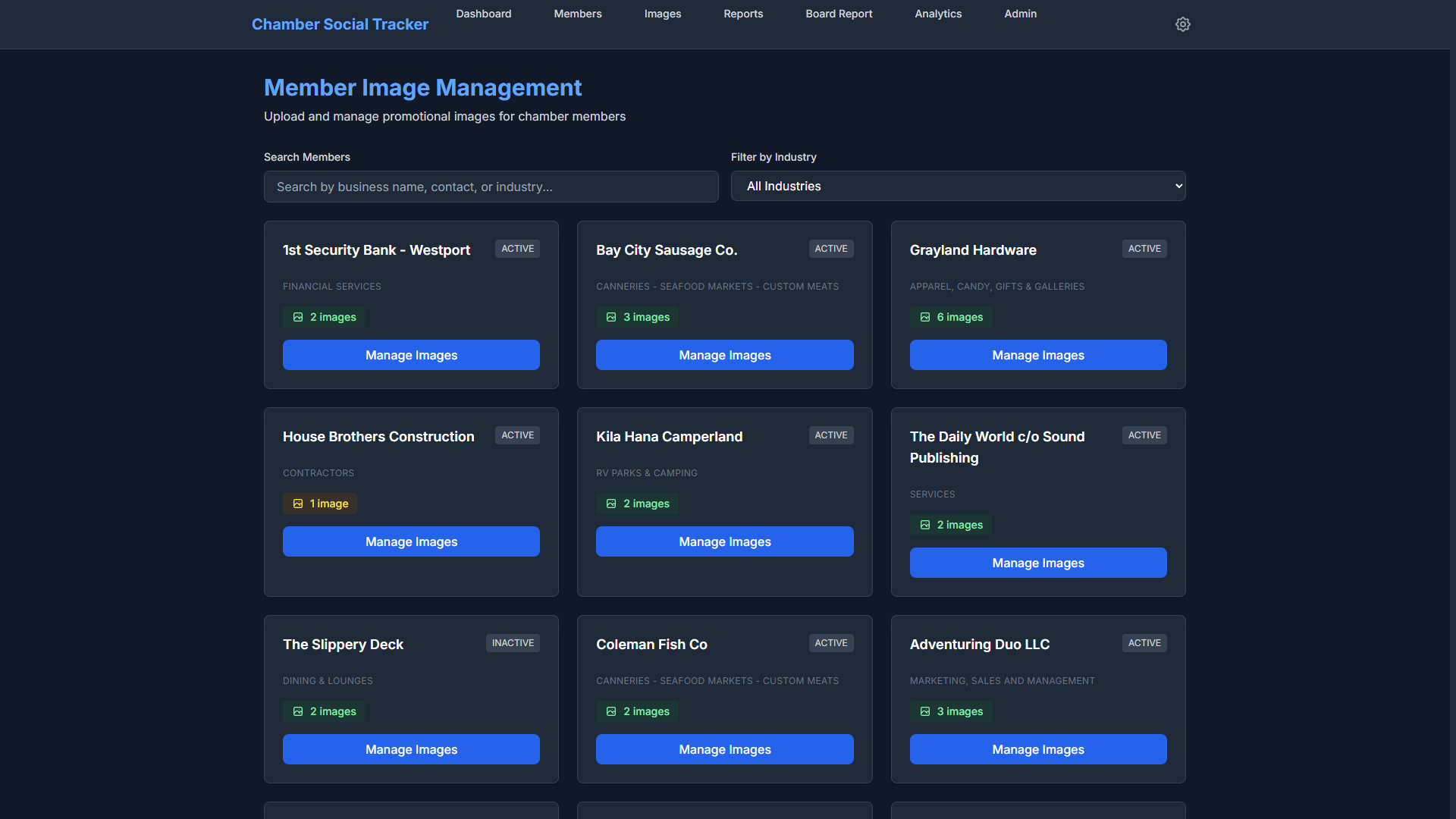Image resolution: width=1456 pixels, height=819 pixels.
Task: Click the ACTIVE badge on Grayland Hardware
Action: 1144,249
